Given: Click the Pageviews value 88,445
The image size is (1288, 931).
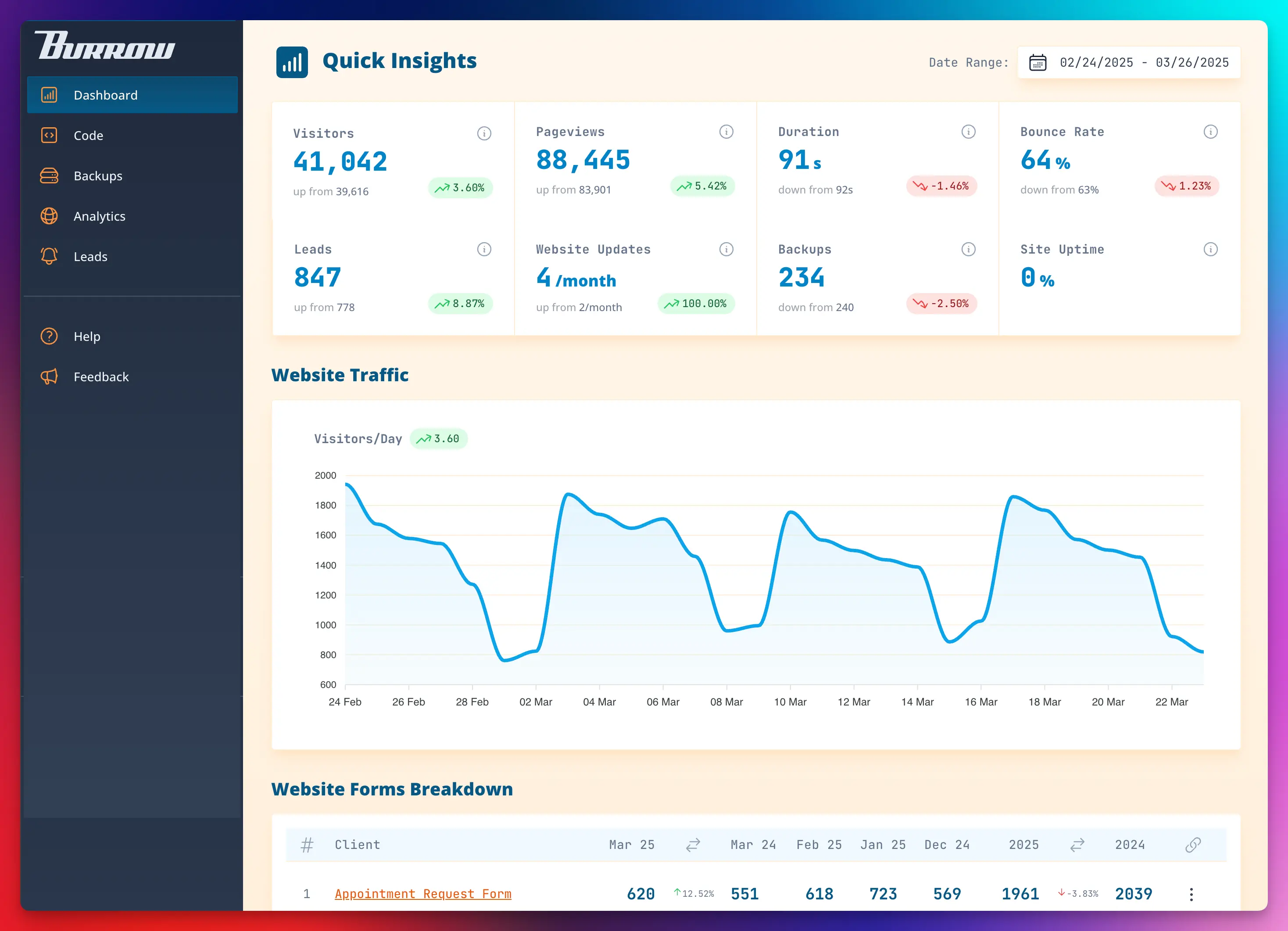Looking at the screenshot, I should 583,160.
